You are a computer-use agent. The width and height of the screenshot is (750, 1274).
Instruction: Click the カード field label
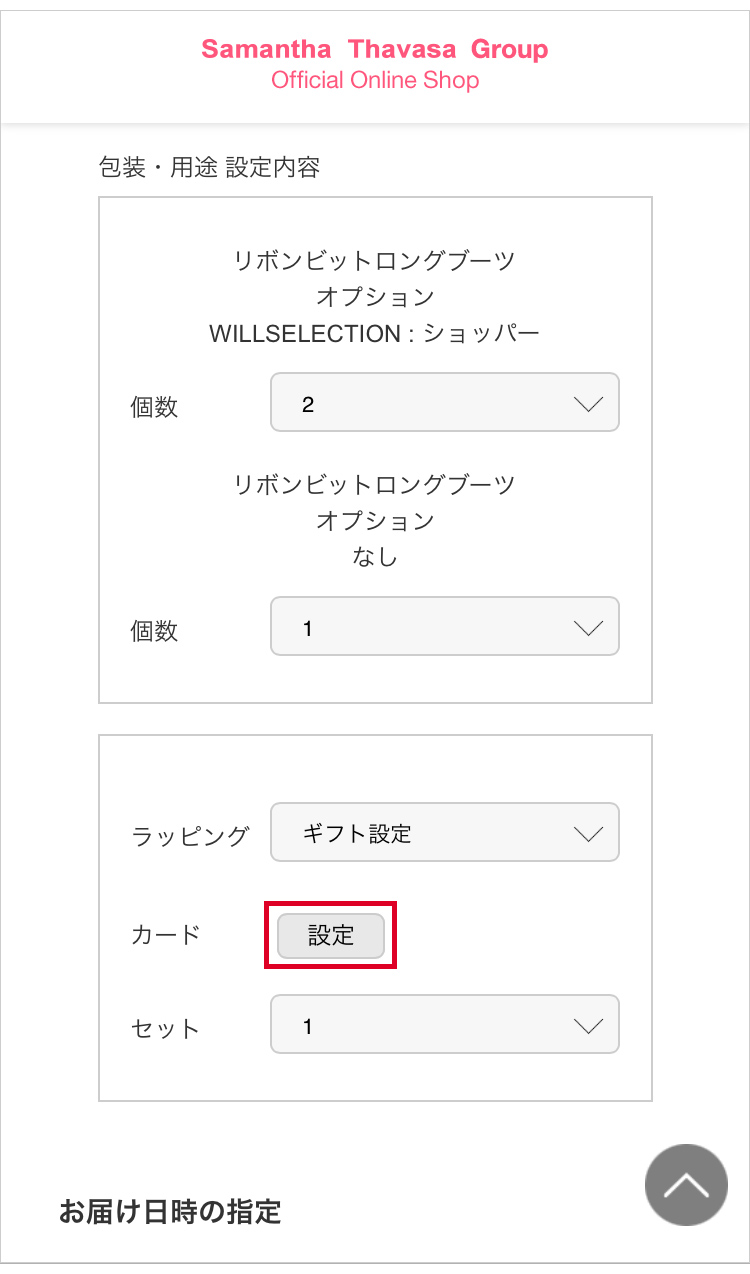pos(166,935)
